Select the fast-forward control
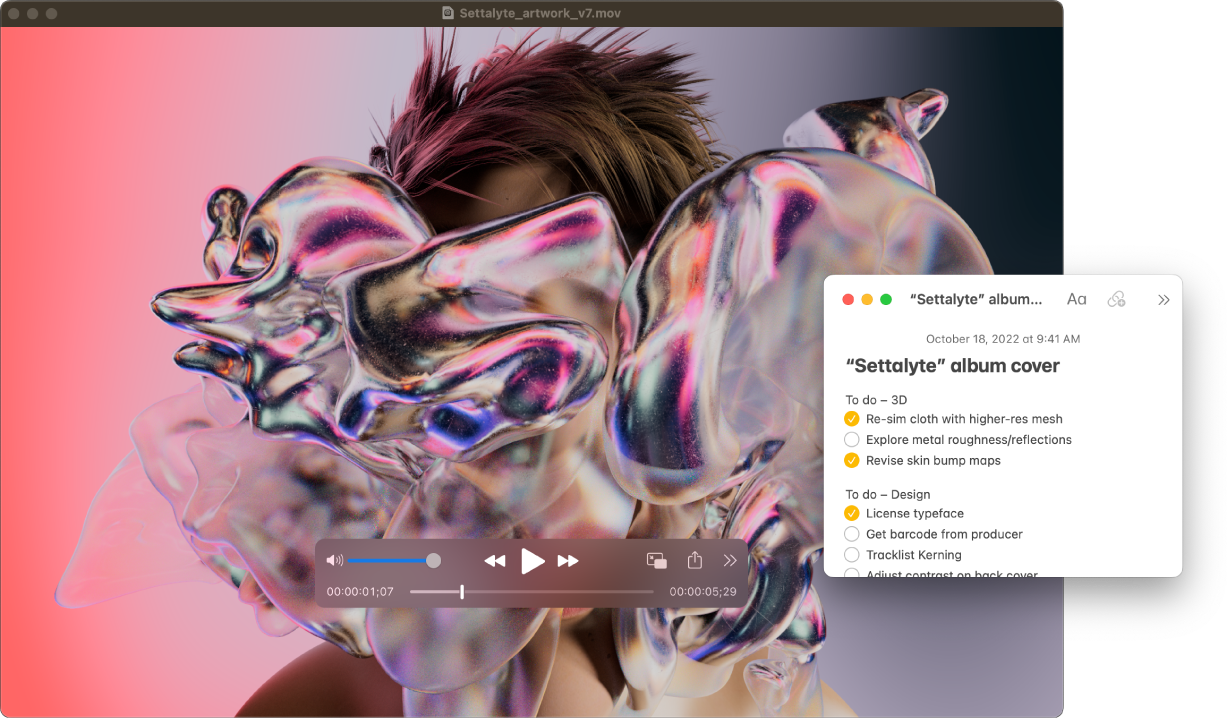 click(568, 560)
